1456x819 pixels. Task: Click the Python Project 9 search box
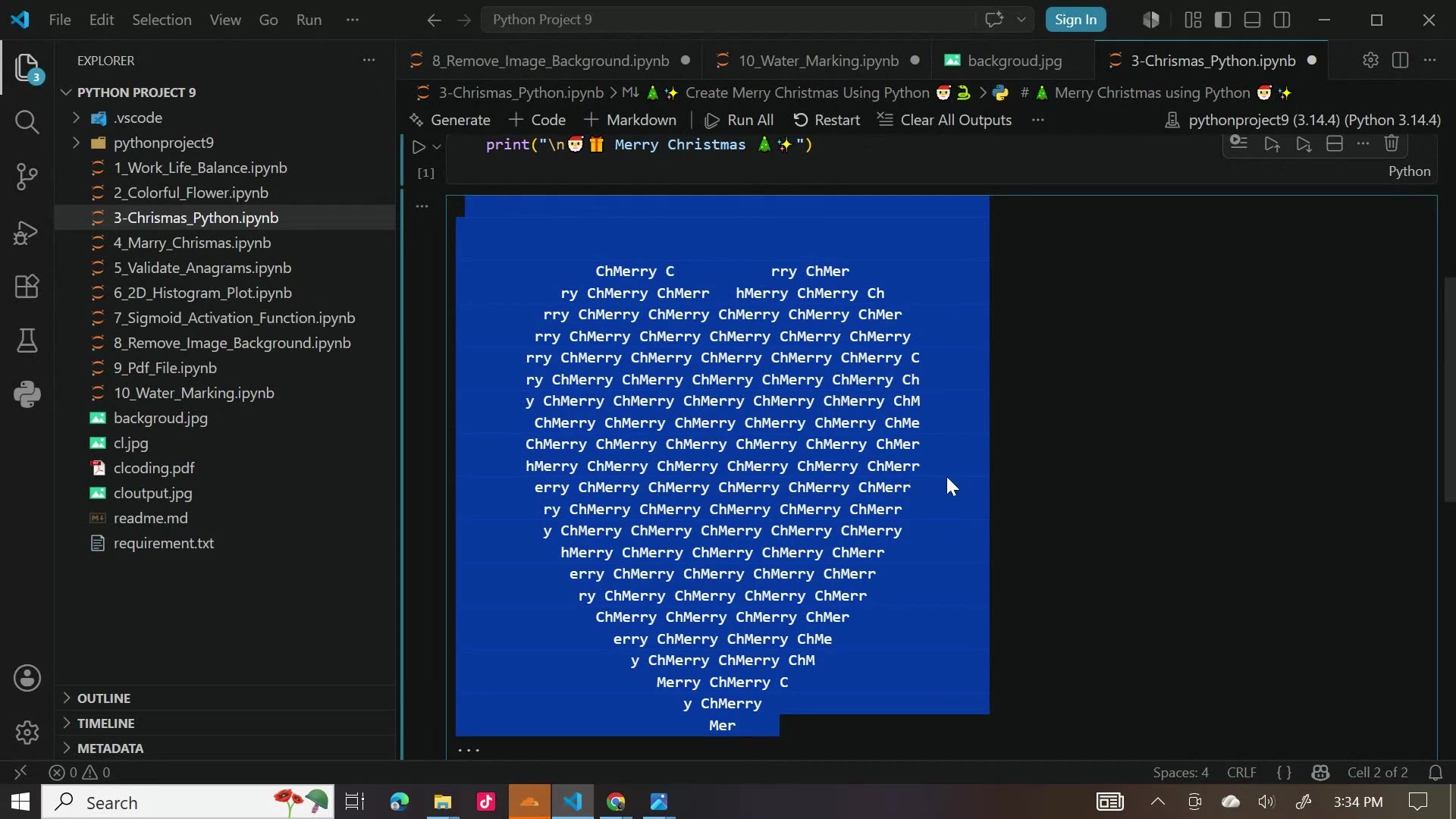point(728,20)
